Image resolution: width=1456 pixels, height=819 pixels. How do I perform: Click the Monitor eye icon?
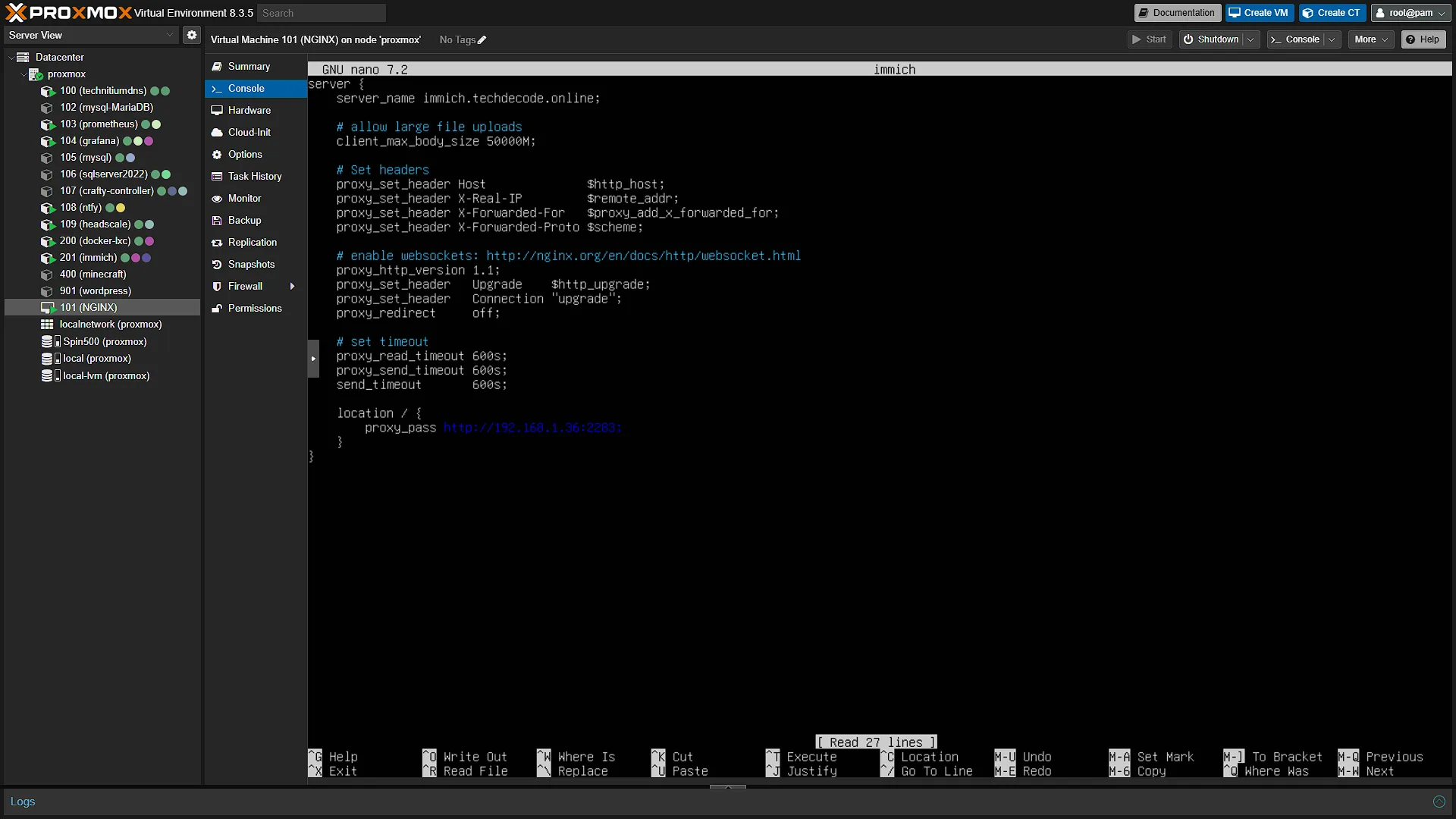click(x=217, y=199)
